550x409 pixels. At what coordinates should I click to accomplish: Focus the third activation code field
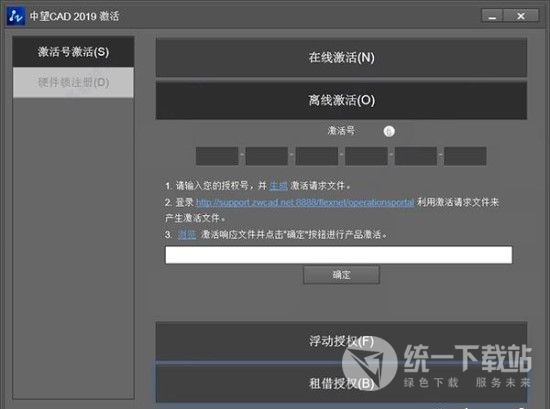[x=316, y=156]
